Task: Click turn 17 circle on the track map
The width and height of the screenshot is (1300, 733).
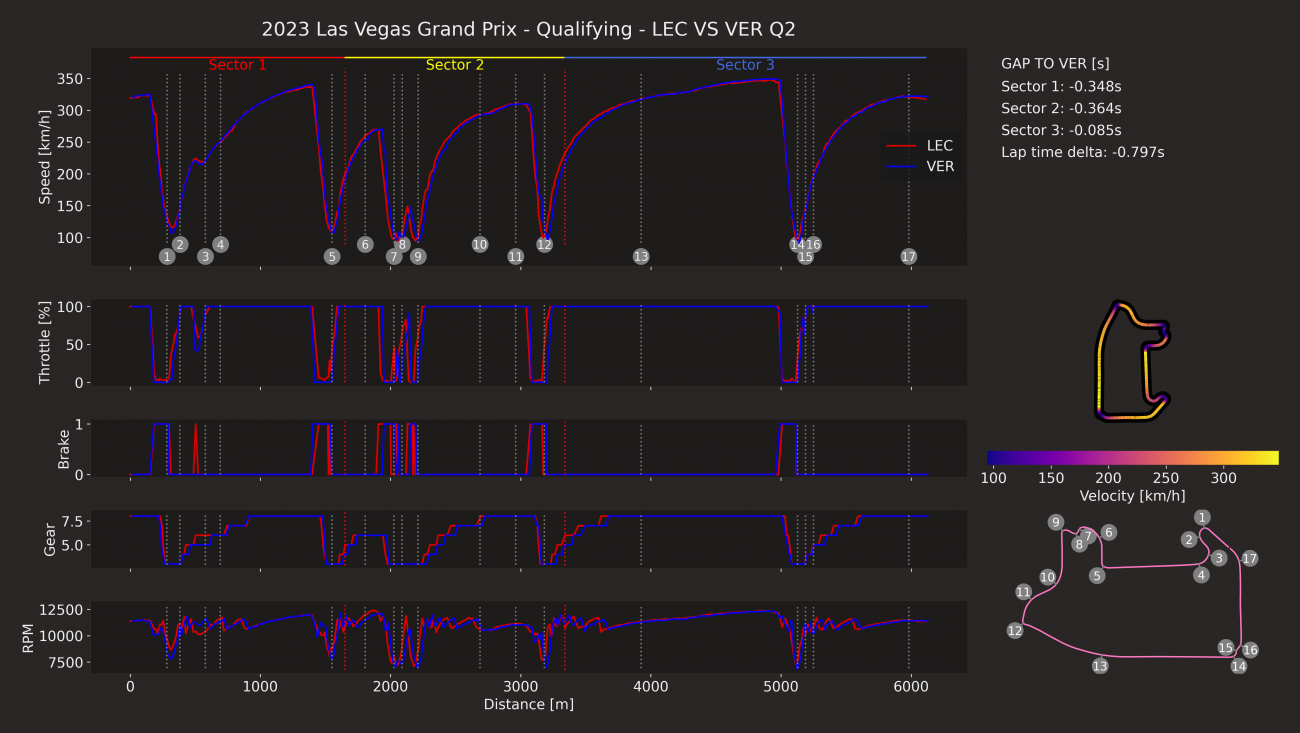Action: (1249, 559)
